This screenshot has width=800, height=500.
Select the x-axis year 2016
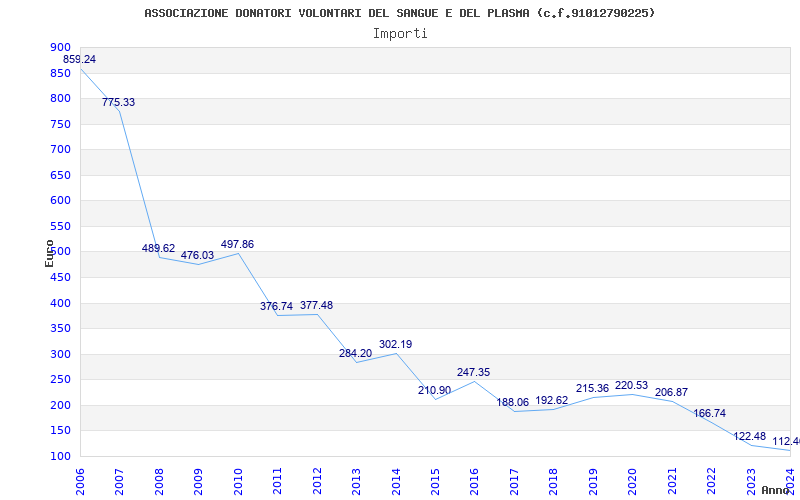pos(474,481)
